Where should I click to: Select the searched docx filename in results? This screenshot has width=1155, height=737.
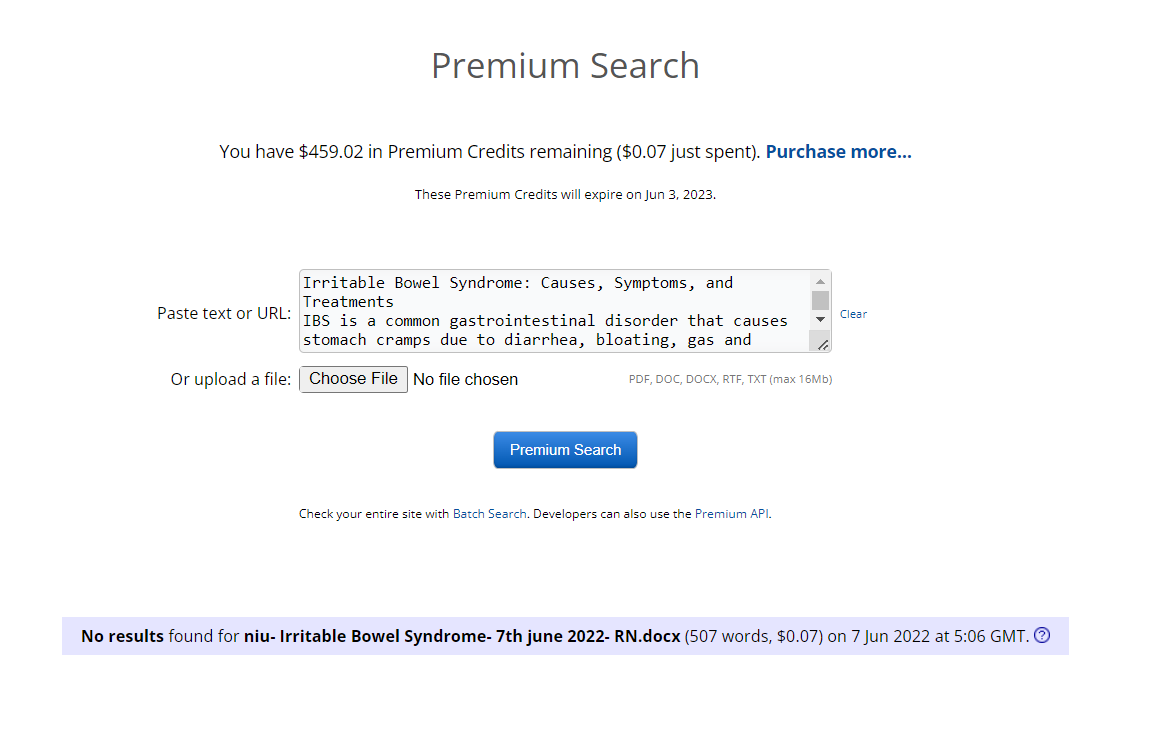[462, 636]
